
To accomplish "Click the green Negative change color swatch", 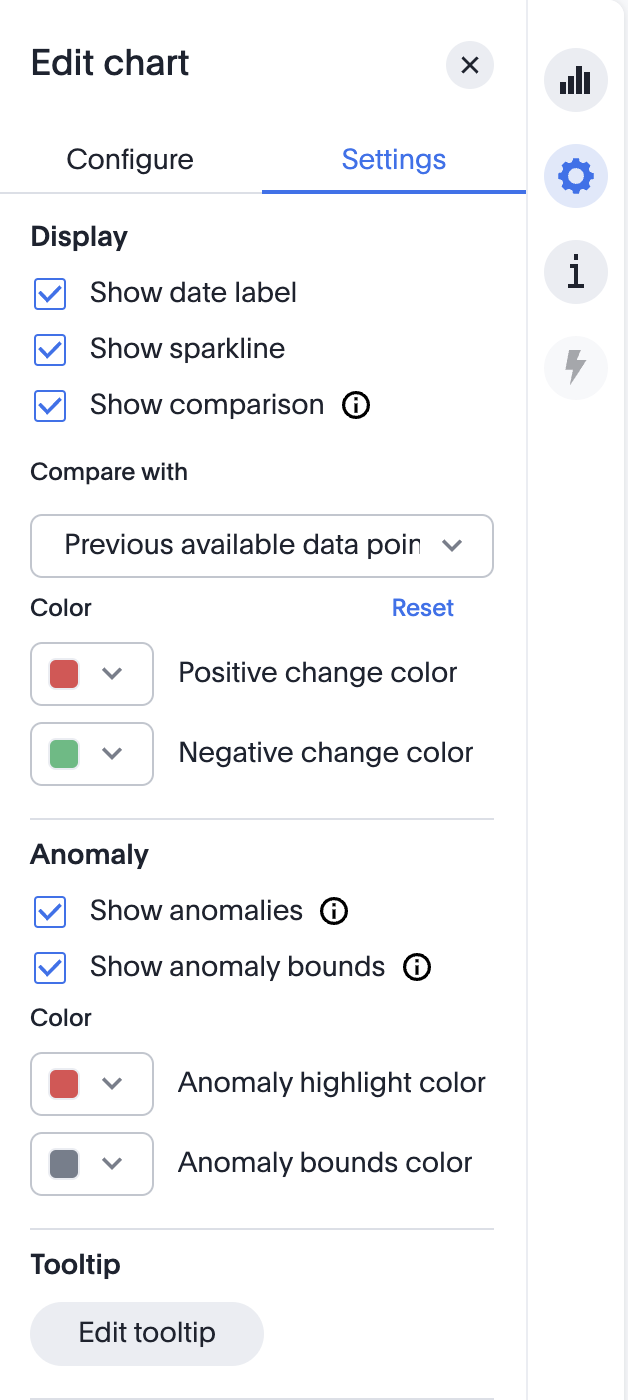I will [64, 754].
